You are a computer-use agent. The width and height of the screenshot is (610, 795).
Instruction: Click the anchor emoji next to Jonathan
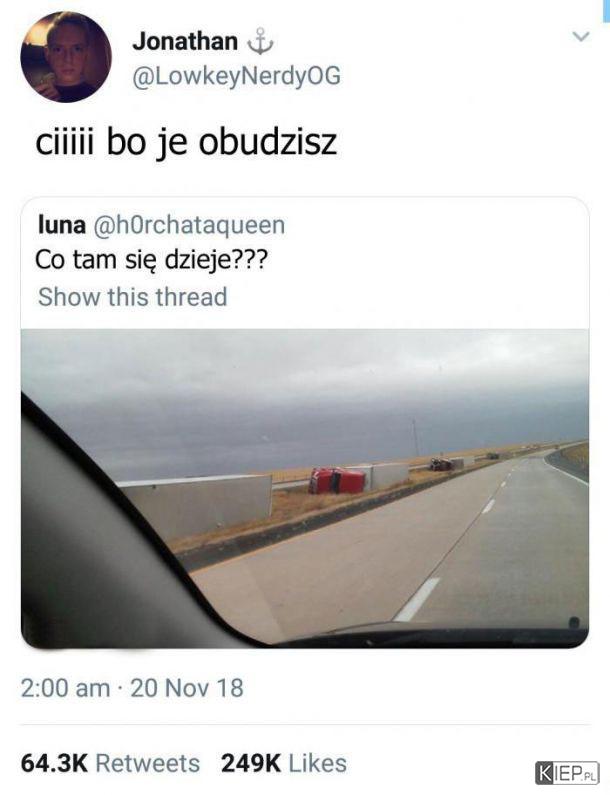(x=260, y=42)
